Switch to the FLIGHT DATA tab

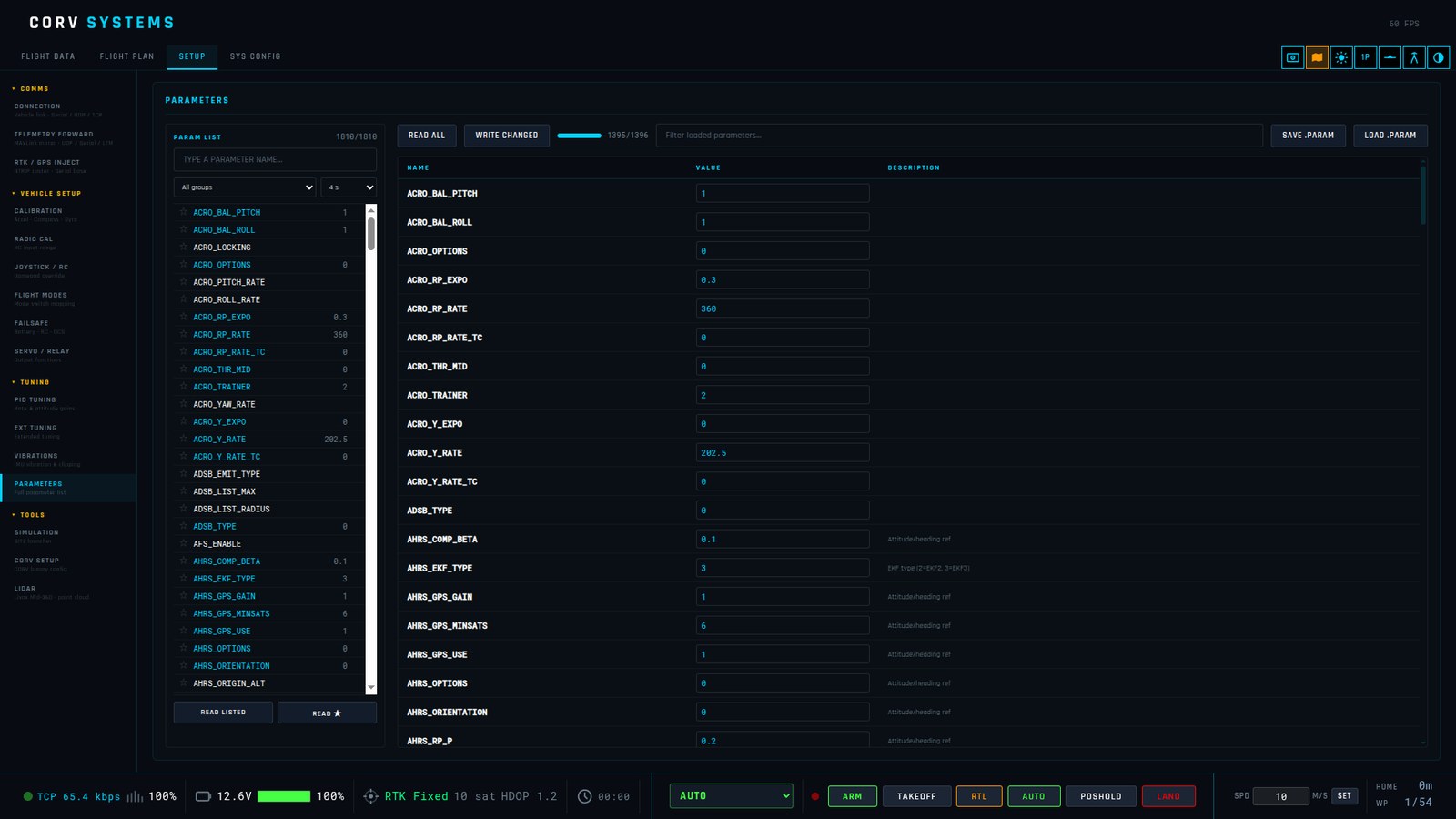point(48,56)
